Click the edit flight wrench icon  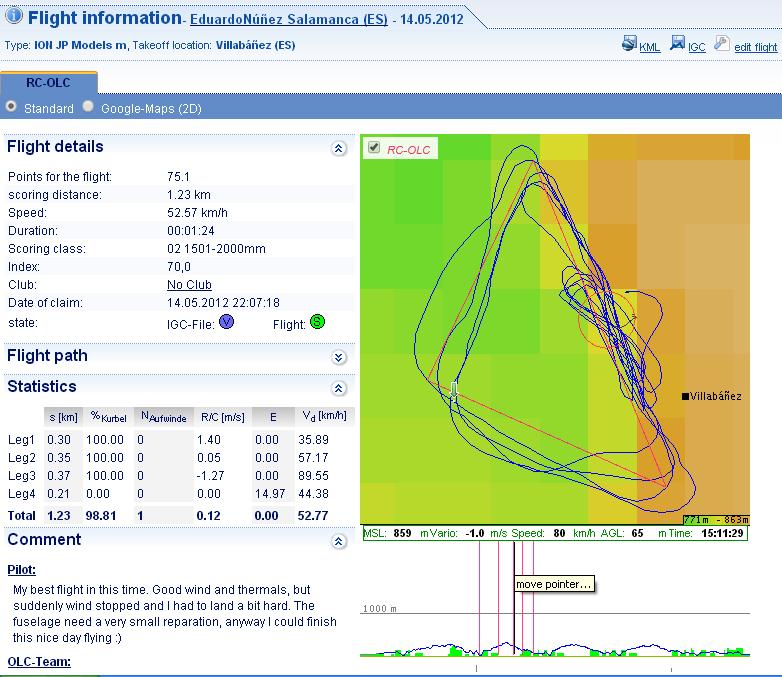722,44
